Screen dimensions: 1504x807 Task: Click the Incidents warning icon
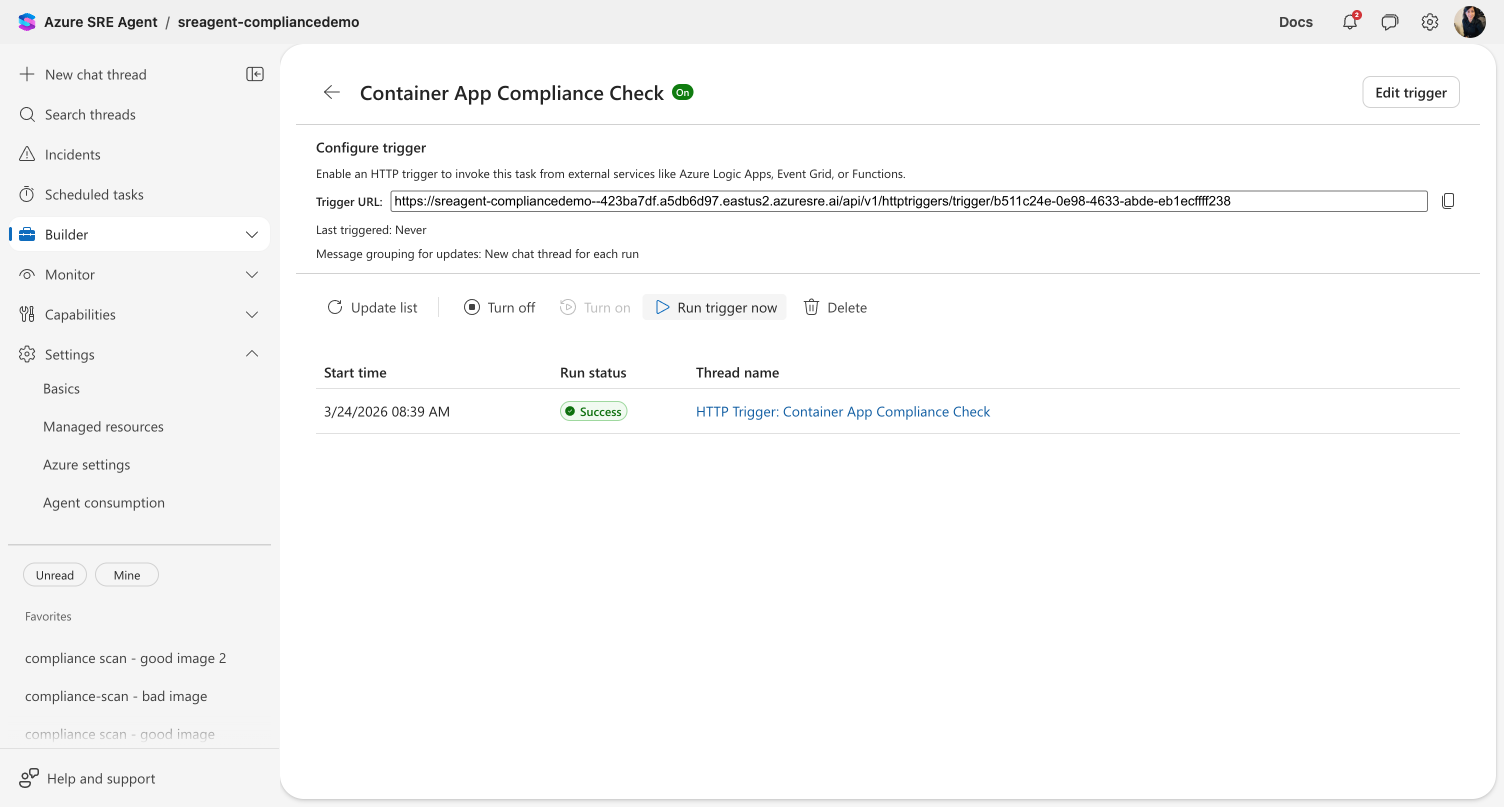[x=27, y=154]
